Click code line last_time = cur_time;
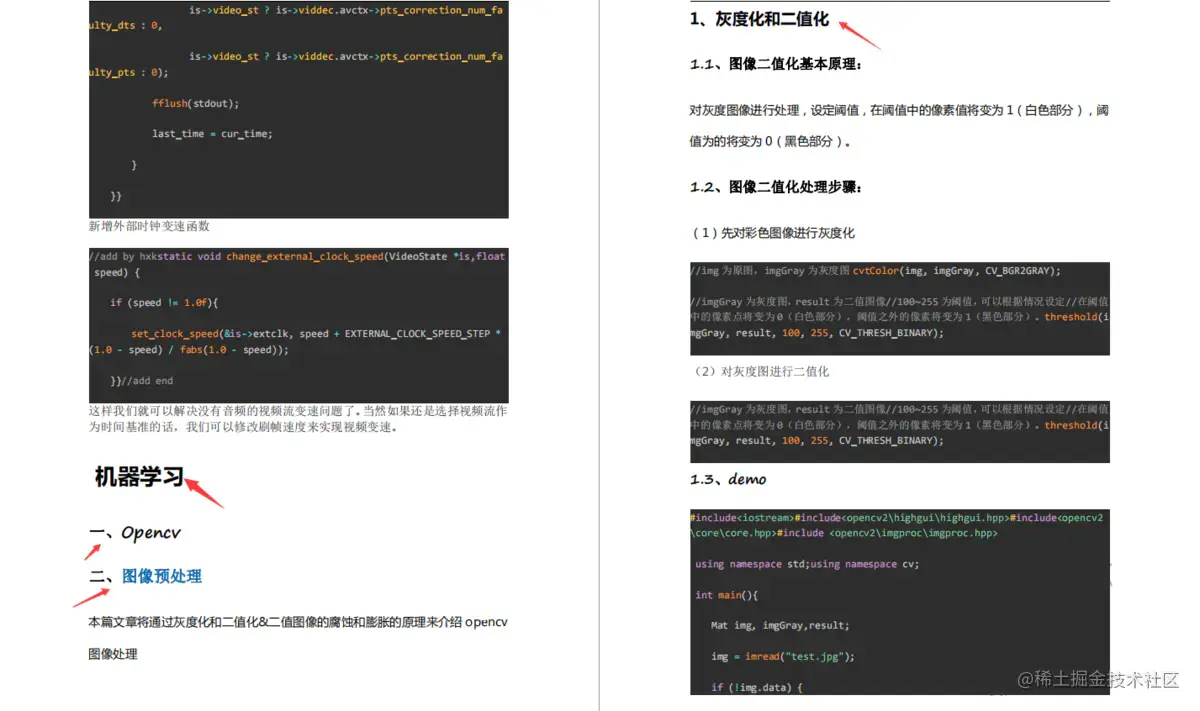Image resolution: width=1200 pixels, height=711 pixels. (212, 134)
